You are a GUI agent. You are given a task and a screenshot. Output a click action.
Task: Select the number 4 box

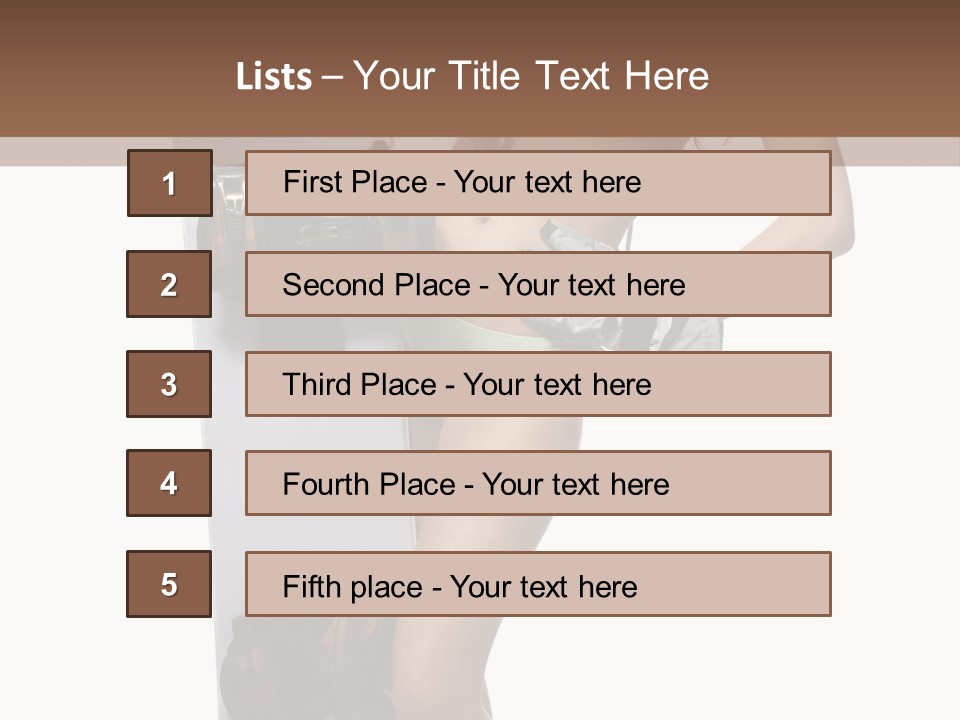pyautogui.click(x=169, y=484)
